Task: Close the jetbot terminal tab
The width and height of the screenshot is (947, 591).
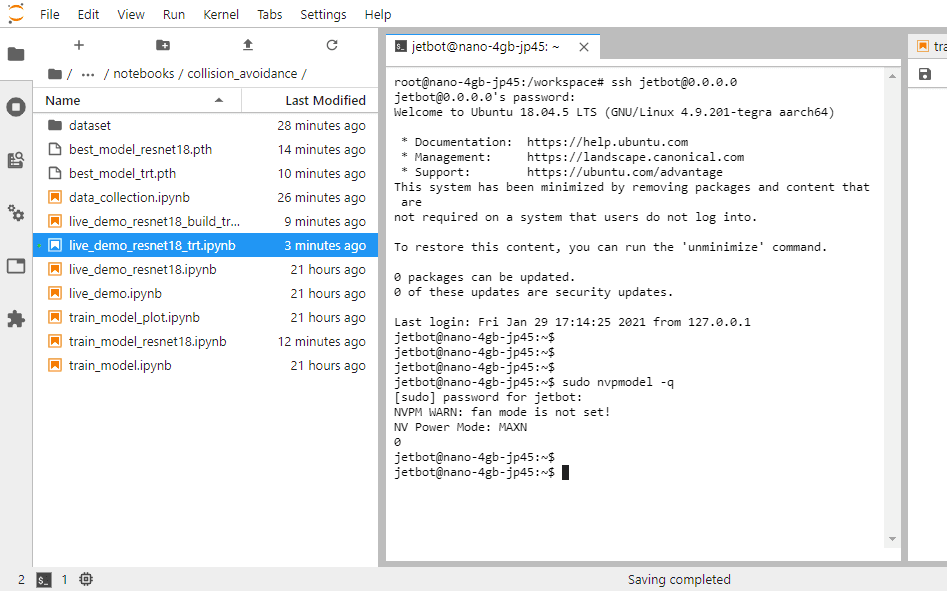Action: point(584,47)
